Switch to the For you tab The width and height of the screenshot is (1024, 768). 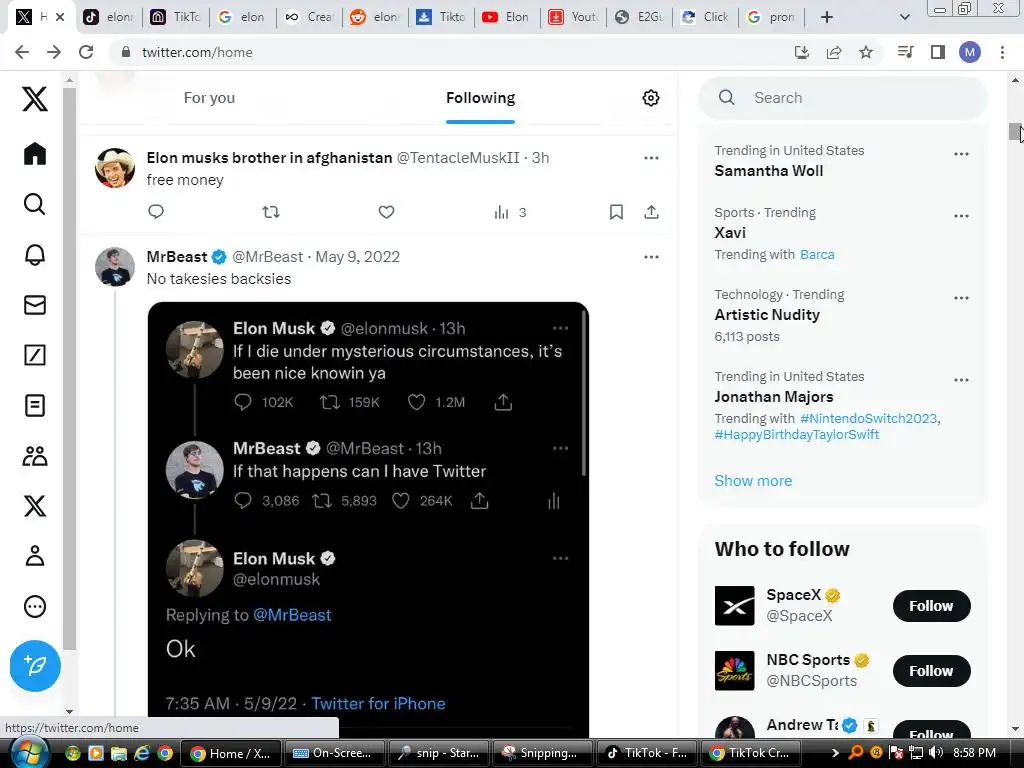coord(209,98)
